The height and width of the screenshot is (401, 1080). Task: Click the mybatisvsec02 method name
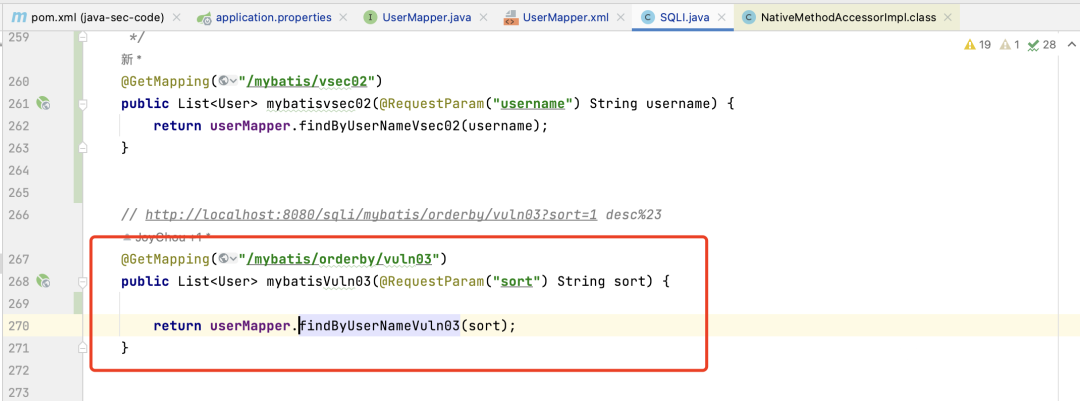click(x=318, y=104)
